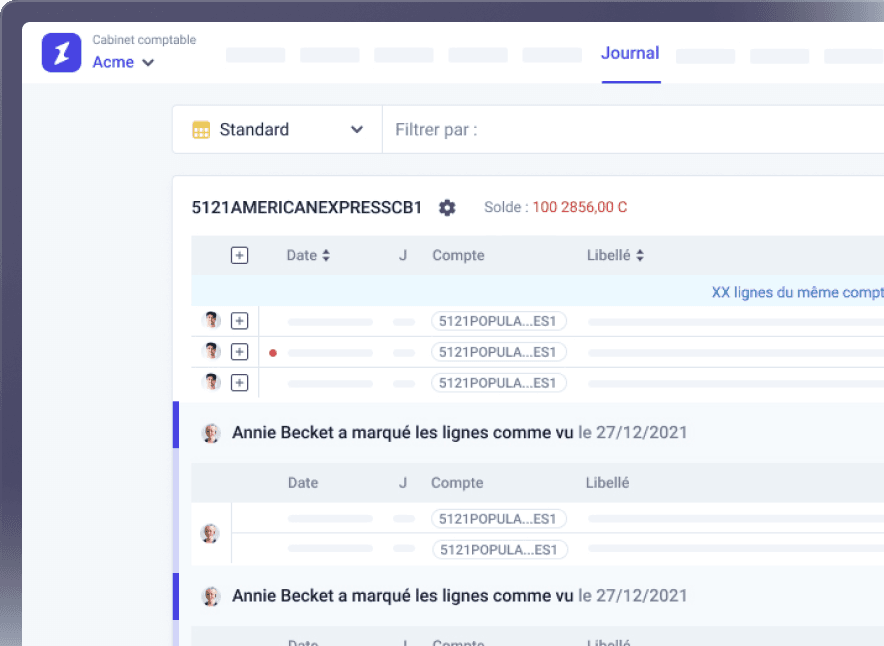This screenshot has width=884, height=646.
Task: Open the account pill 5121POPULA...ES1 on first row
Action: point(498,320)
